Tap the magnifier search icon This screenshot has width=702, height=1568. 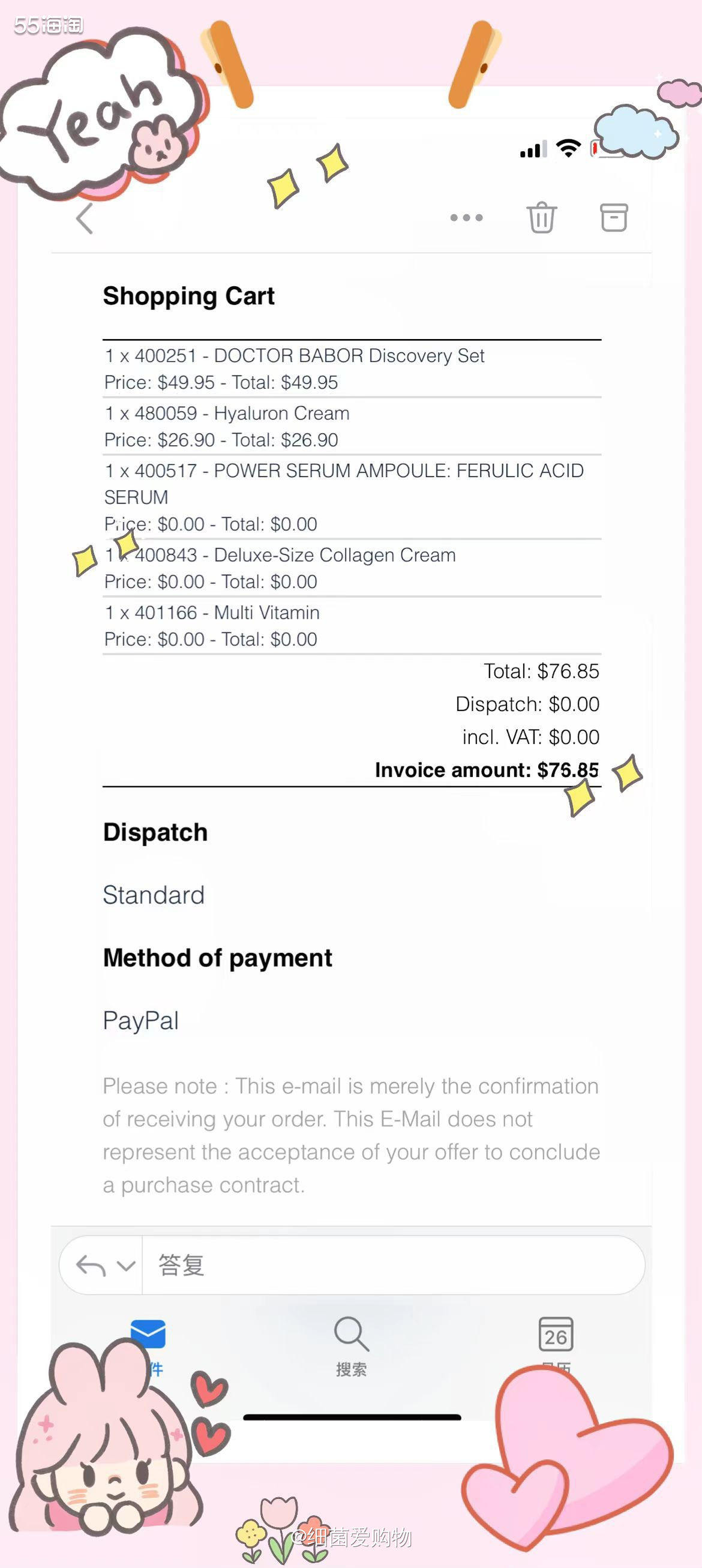352,1334
